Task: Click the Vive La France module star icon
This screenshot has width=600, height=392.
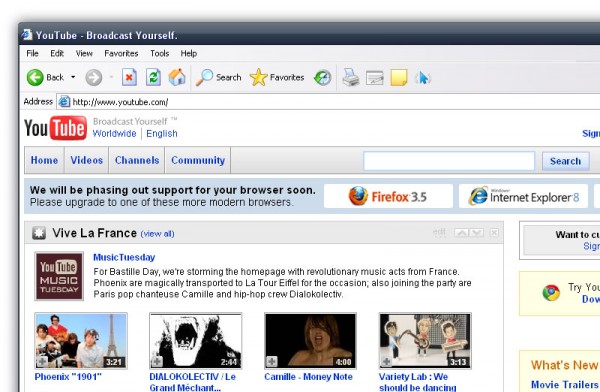Action: pos(39,233)
